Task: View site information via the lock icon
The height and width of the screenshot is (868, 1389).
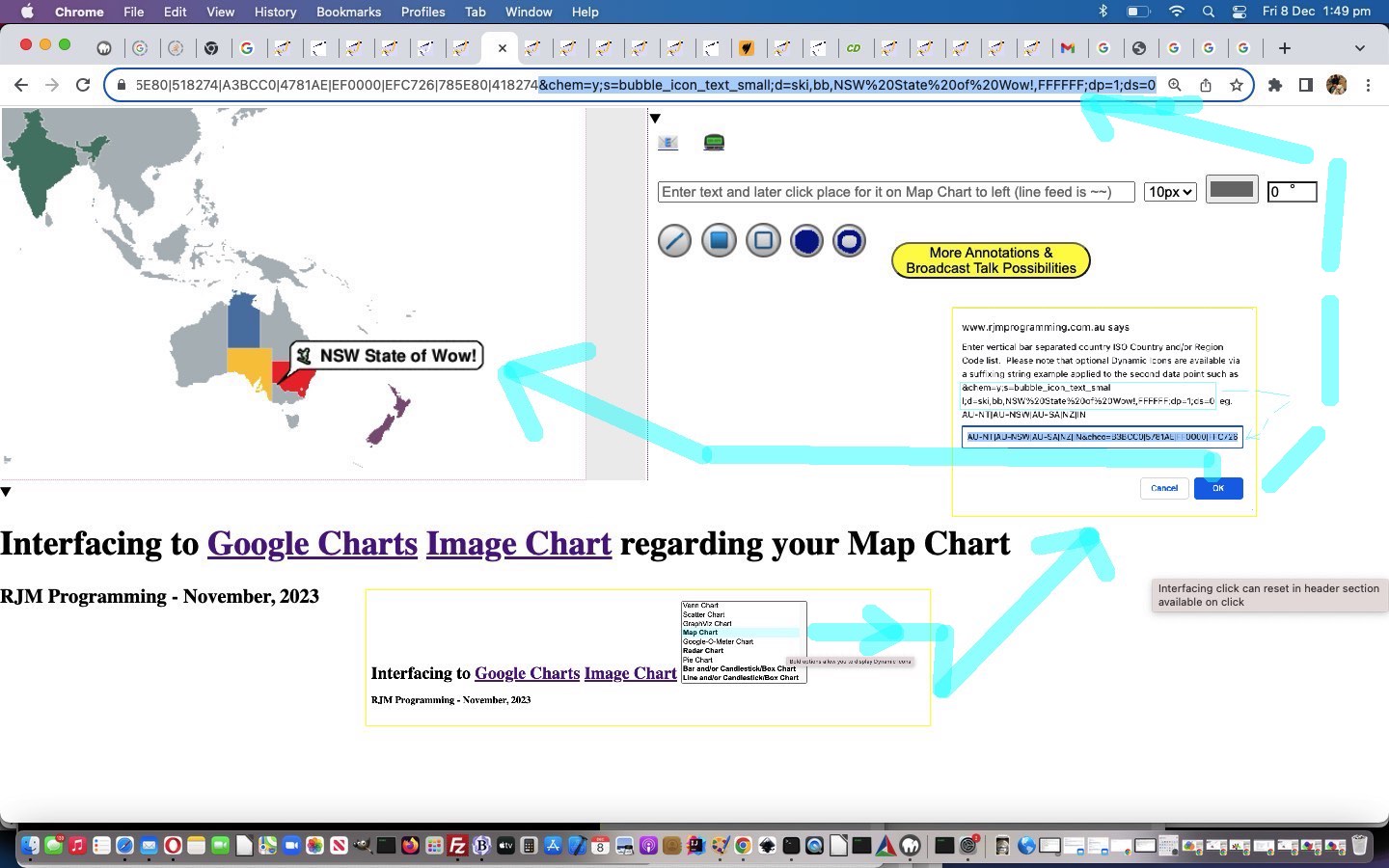Action: click(121, 85)
